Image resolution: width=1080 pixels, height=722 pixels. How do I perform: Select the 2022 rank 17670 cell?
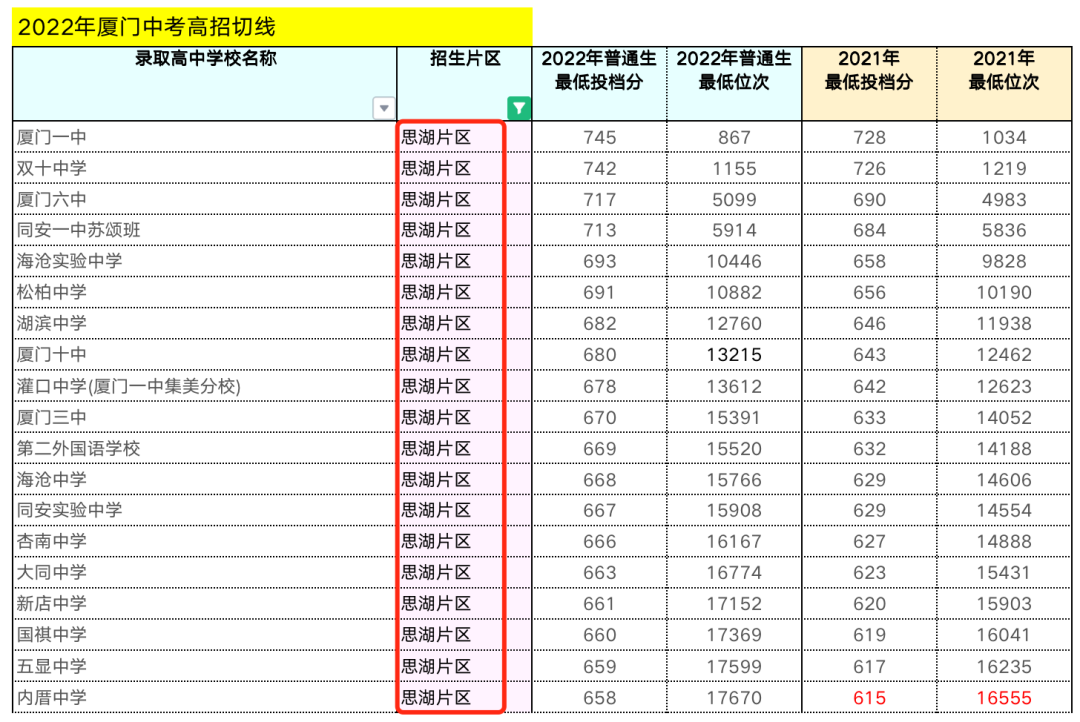[x=734, y=697]
